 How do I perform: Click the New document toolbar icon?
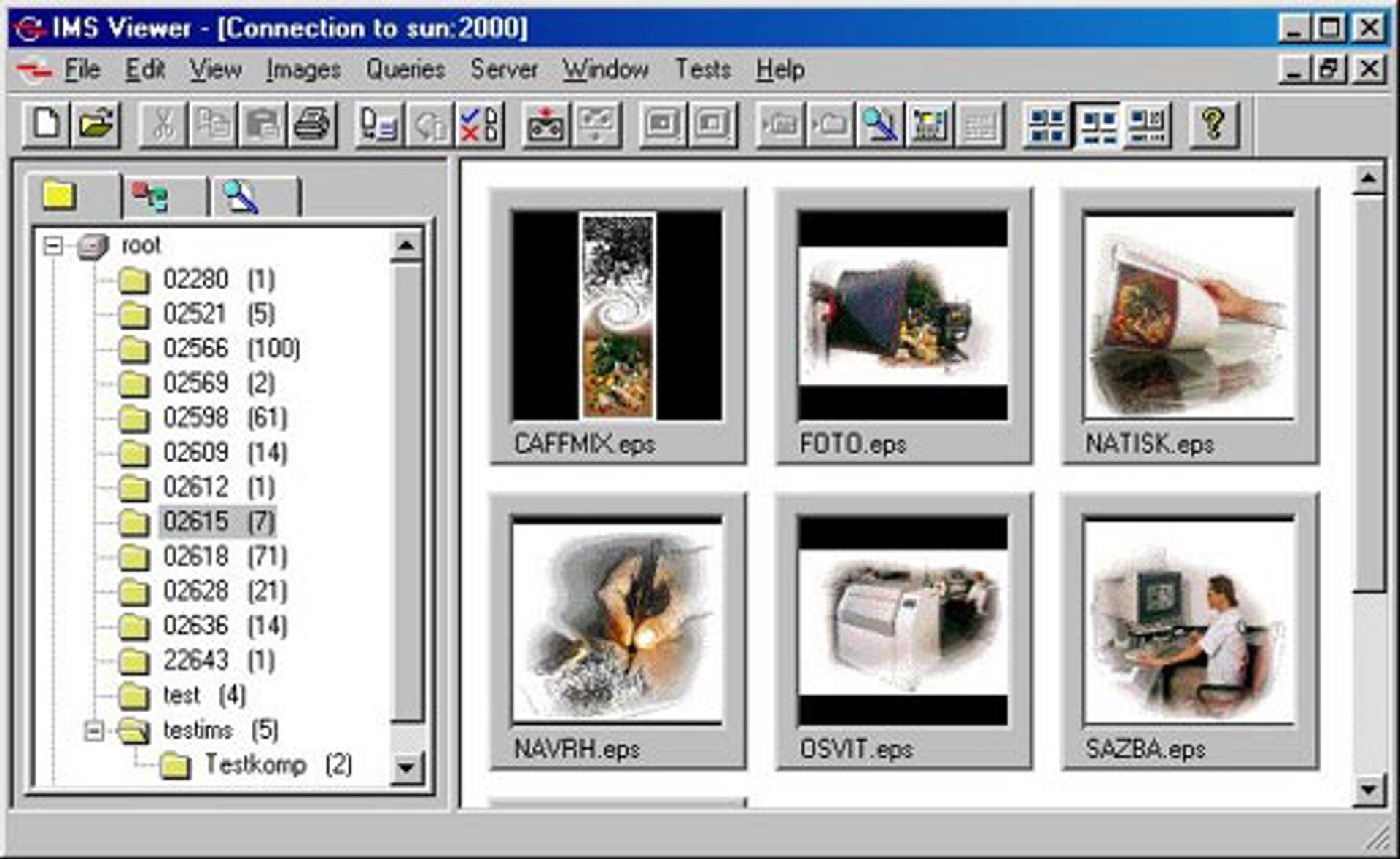point(47,125)
